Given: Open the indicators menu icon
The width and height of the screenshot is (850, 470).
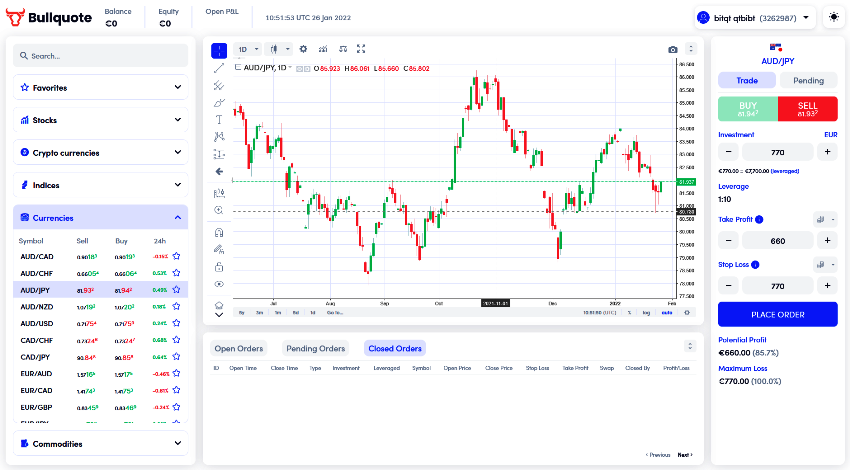Looking at the screenshot, I should click(323, 49).
